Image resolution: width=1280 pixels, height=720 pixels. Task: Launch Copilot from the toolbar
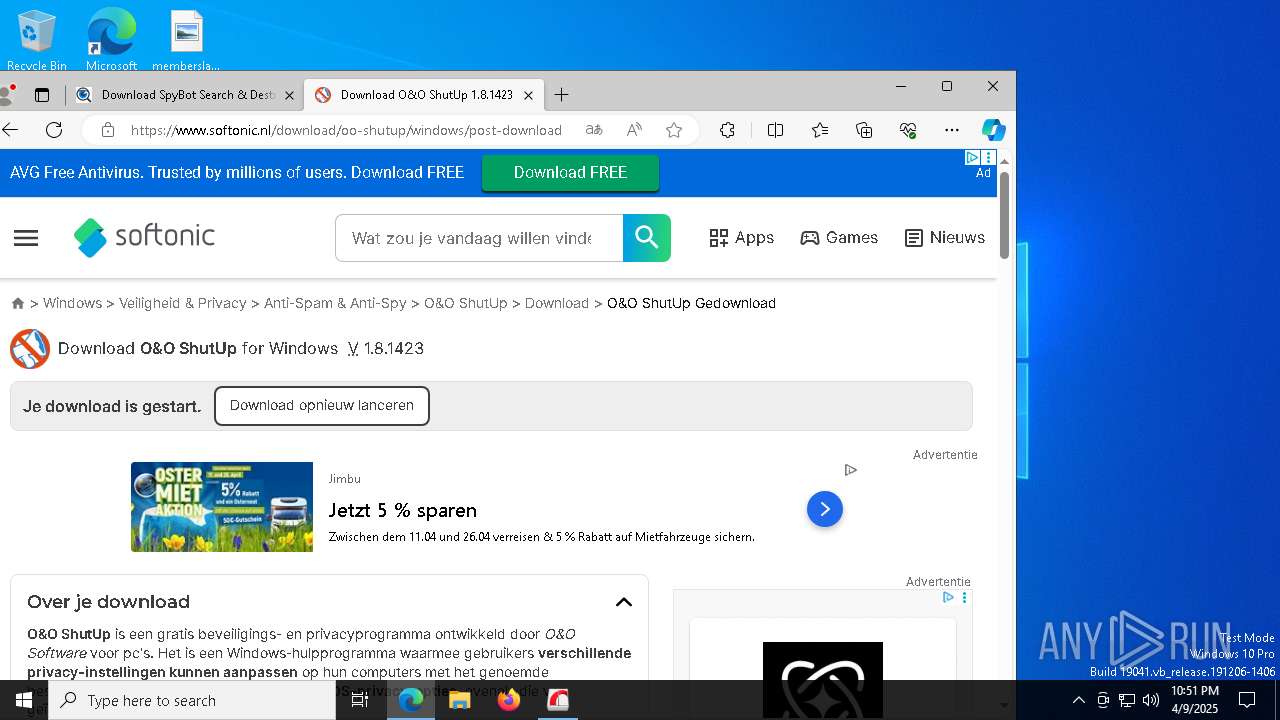tap(993, 130)
